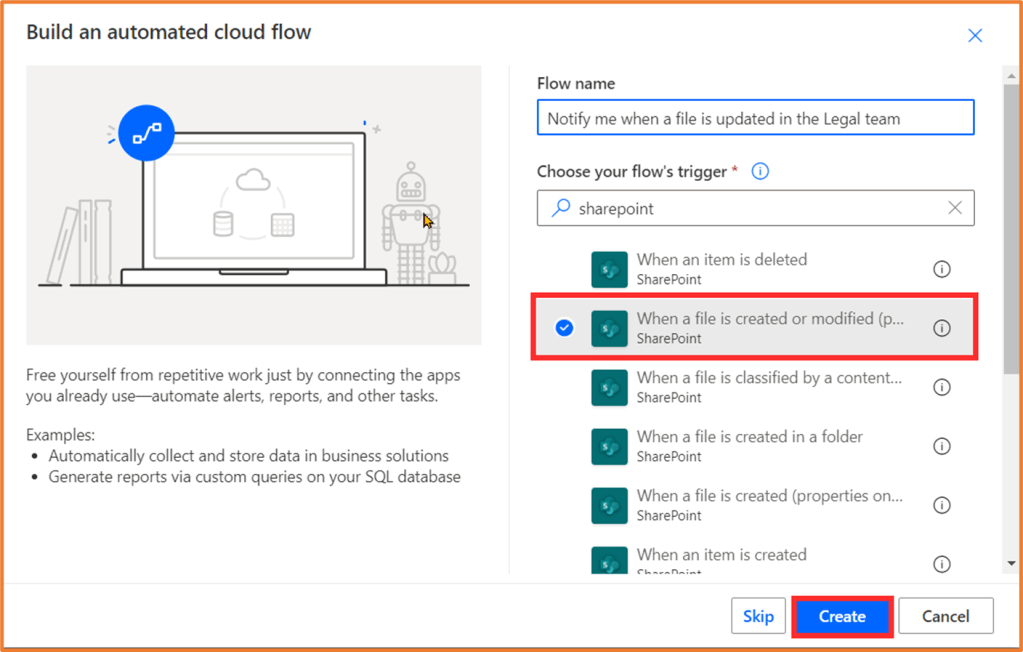1023x652 pixels.
Task: Cancel the automated cloud flow dialog
Action: [x=945, y=616]
